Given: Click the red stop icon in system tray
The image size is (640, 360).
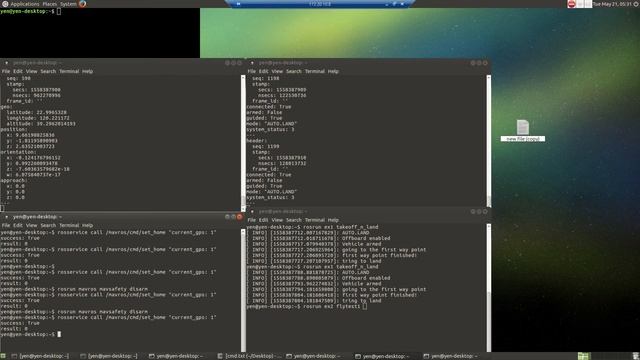Looking at the screenshot, I should coord(571,4).
